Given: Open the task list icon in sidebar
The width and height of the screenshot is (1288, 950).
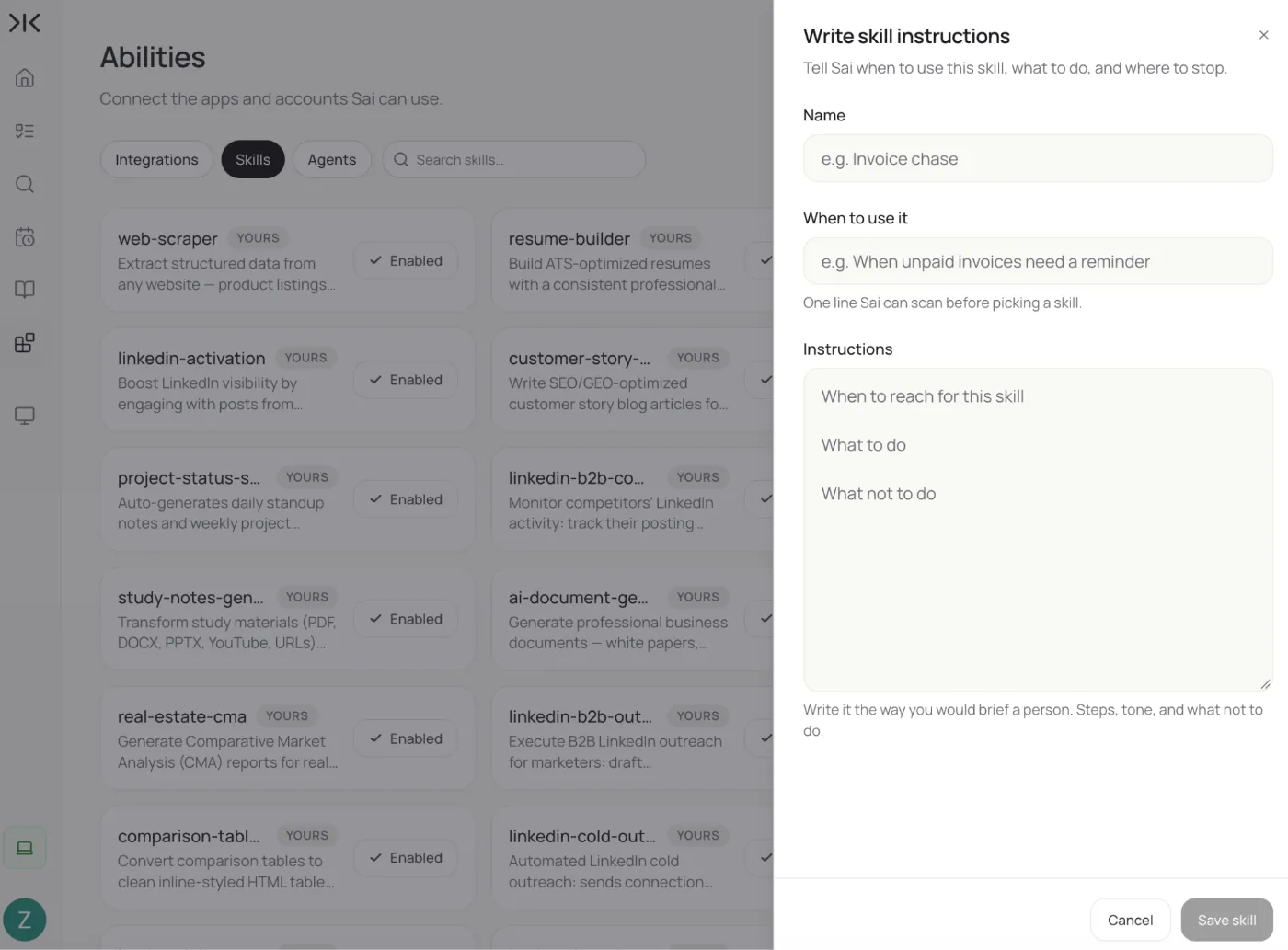Looking at the screenshot, I should (25, 131).
